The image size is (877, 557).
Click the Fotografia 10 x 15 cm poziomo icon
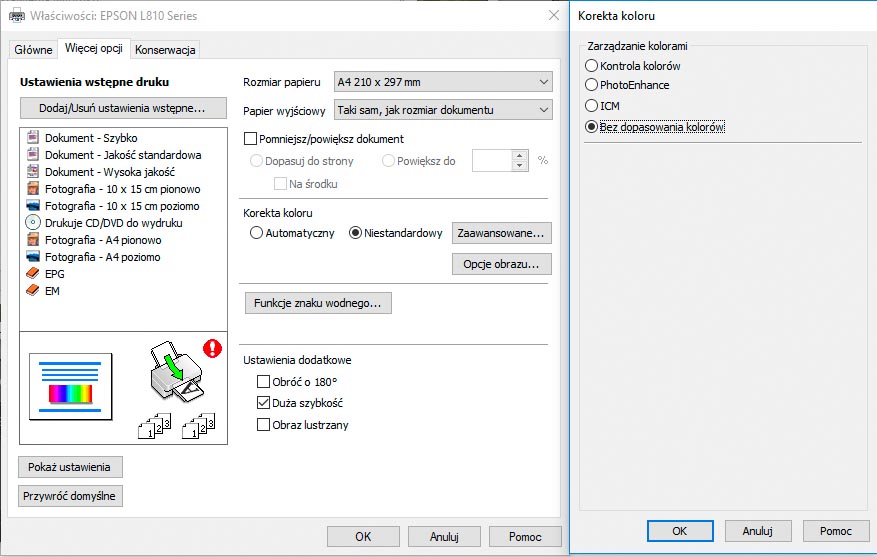(33, 206)
